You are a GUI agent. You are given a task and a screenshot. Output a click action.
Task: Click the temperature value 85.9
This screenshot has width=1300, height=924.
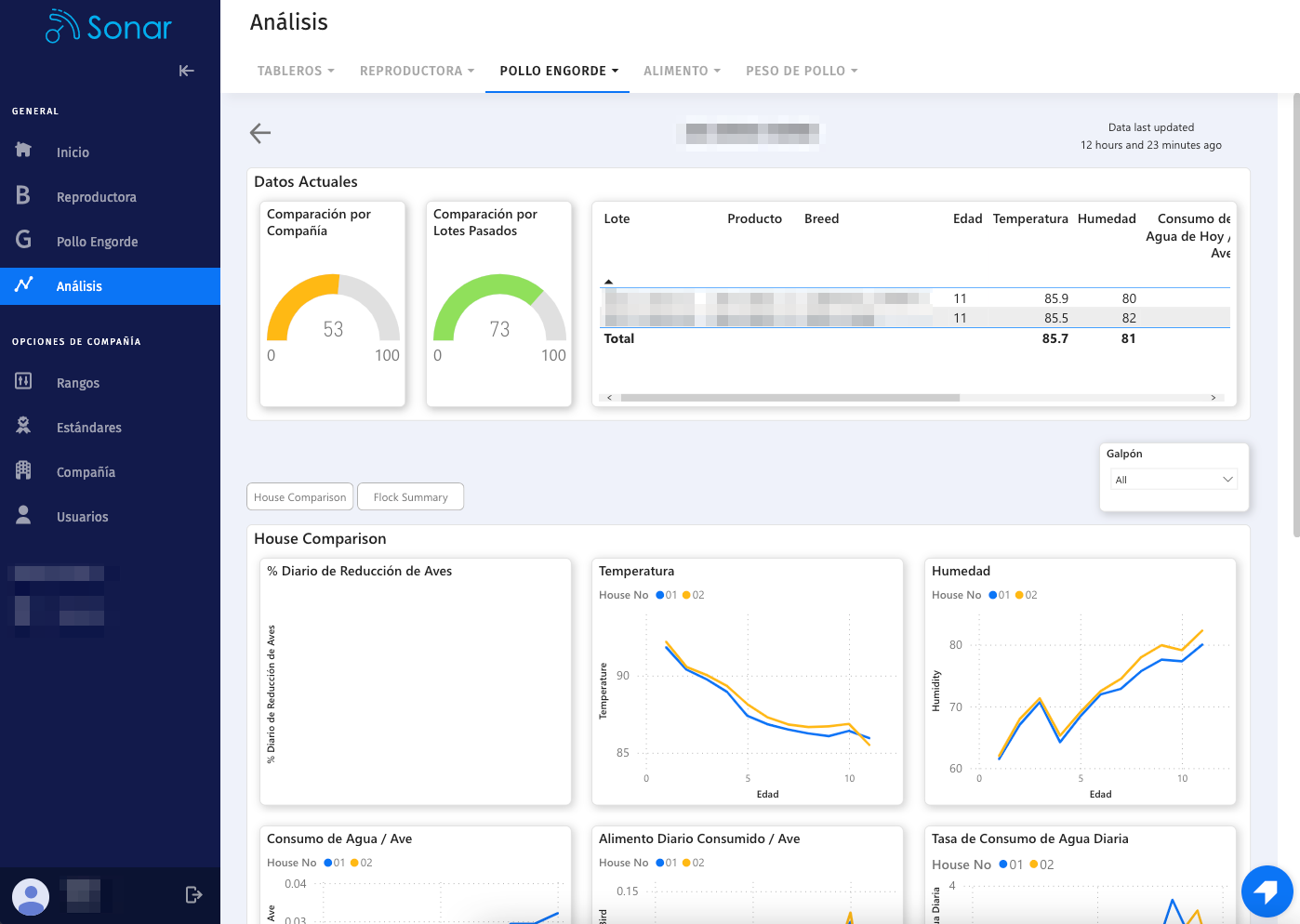tap(1055, 298)
